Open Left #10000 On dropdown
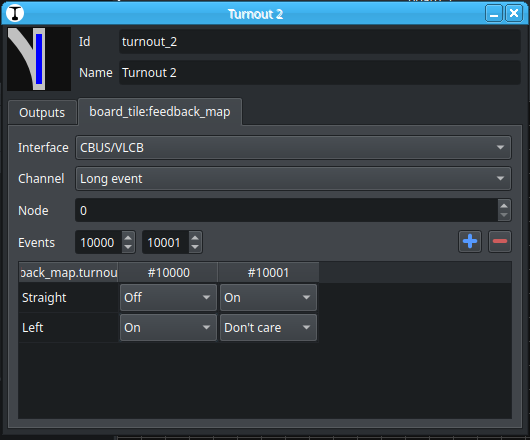 click(x=168, y=327)
